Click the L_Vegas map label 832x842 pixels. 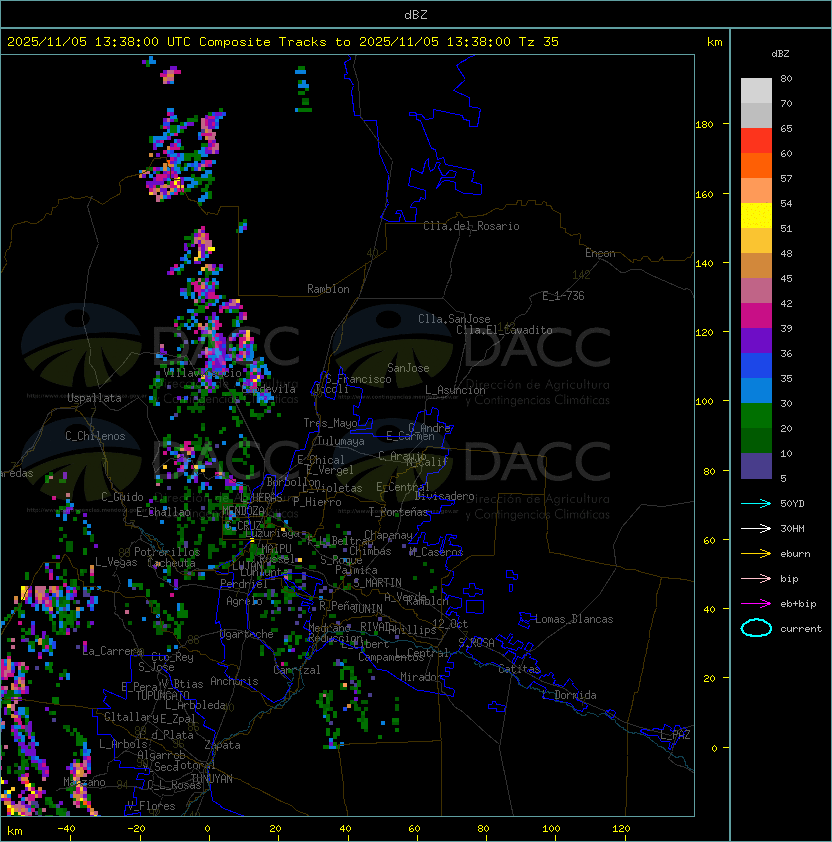pos(116,562)
